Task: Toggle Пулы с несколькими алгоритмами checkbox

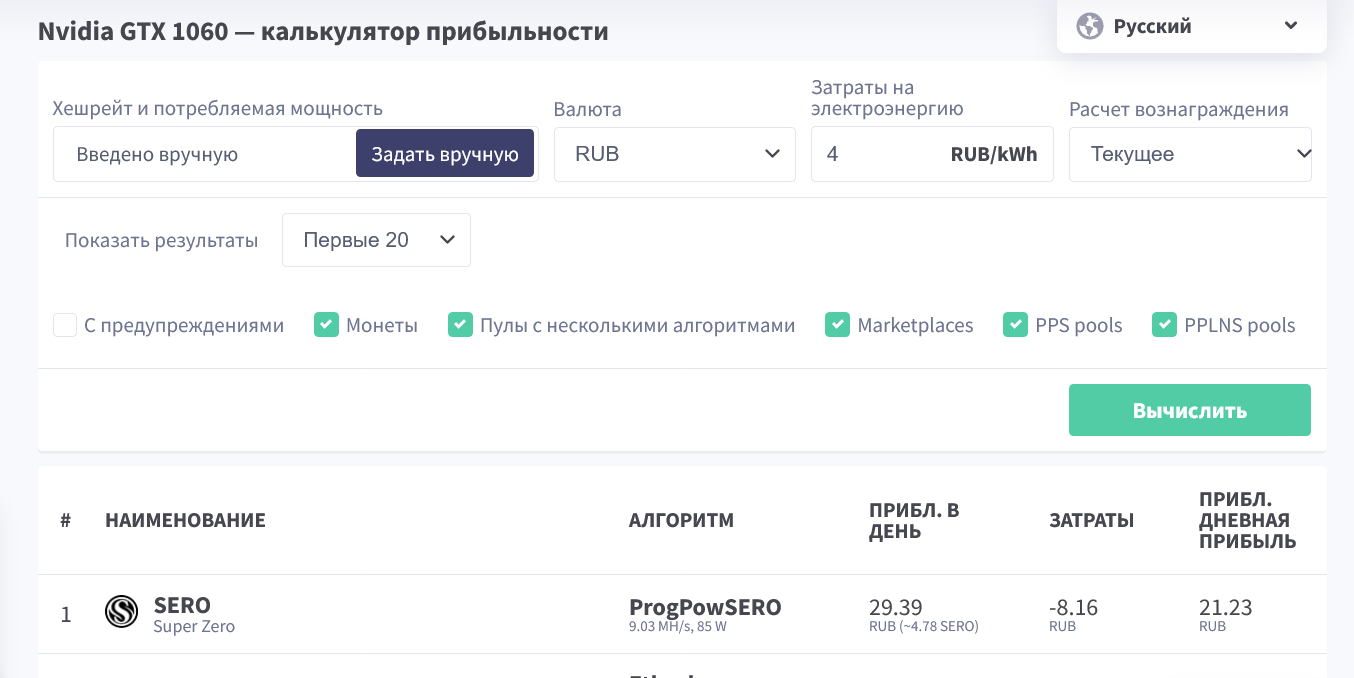Action: click(x=460, y=325)
